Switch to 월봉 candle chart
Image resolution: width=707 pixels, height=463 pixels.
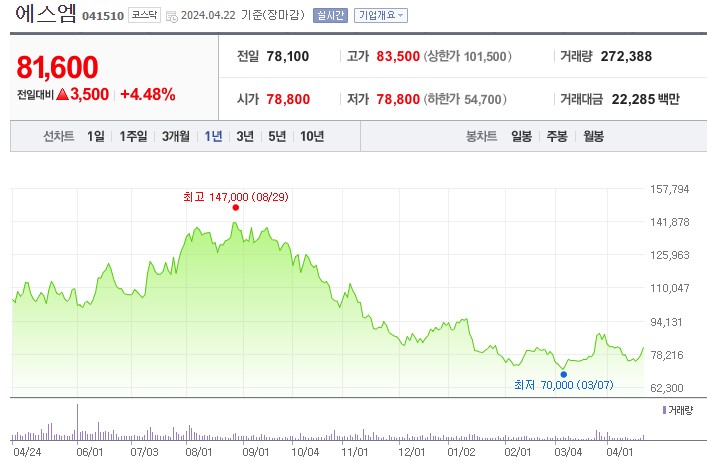pyautogui.click(x=593, y=136)
